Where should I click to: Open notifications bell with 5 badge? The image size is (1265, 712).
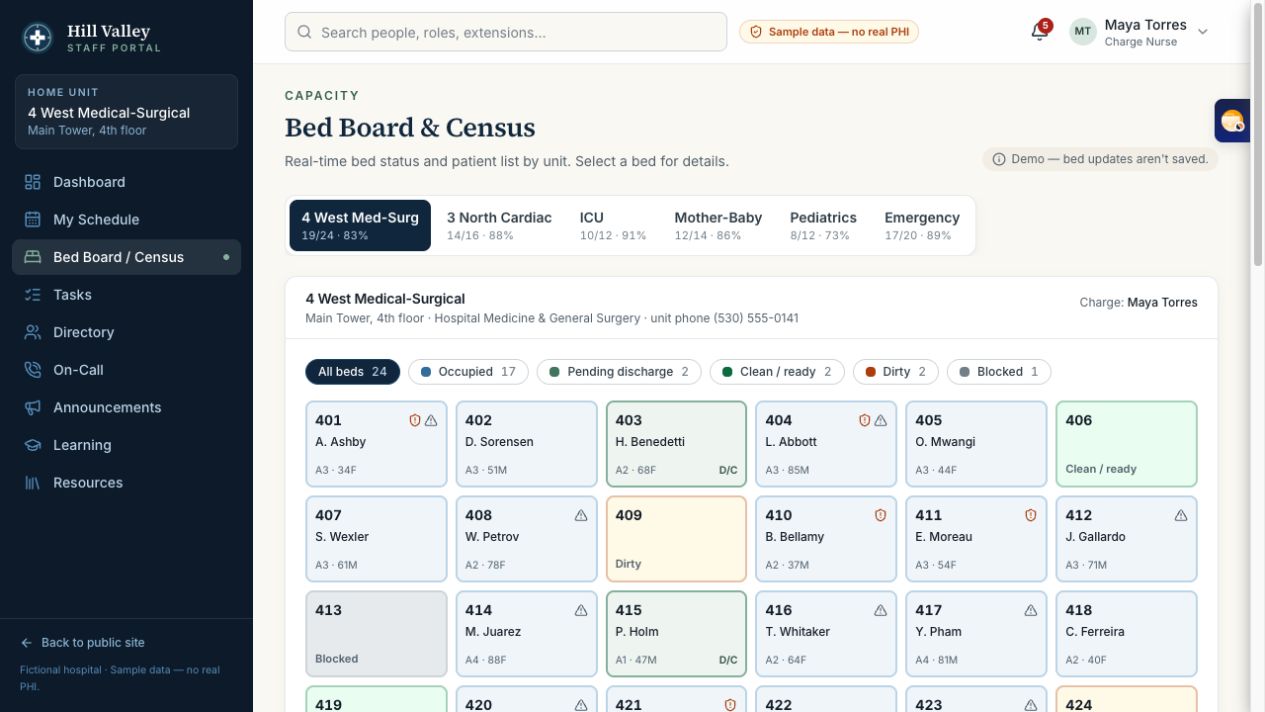[1040, 31]
